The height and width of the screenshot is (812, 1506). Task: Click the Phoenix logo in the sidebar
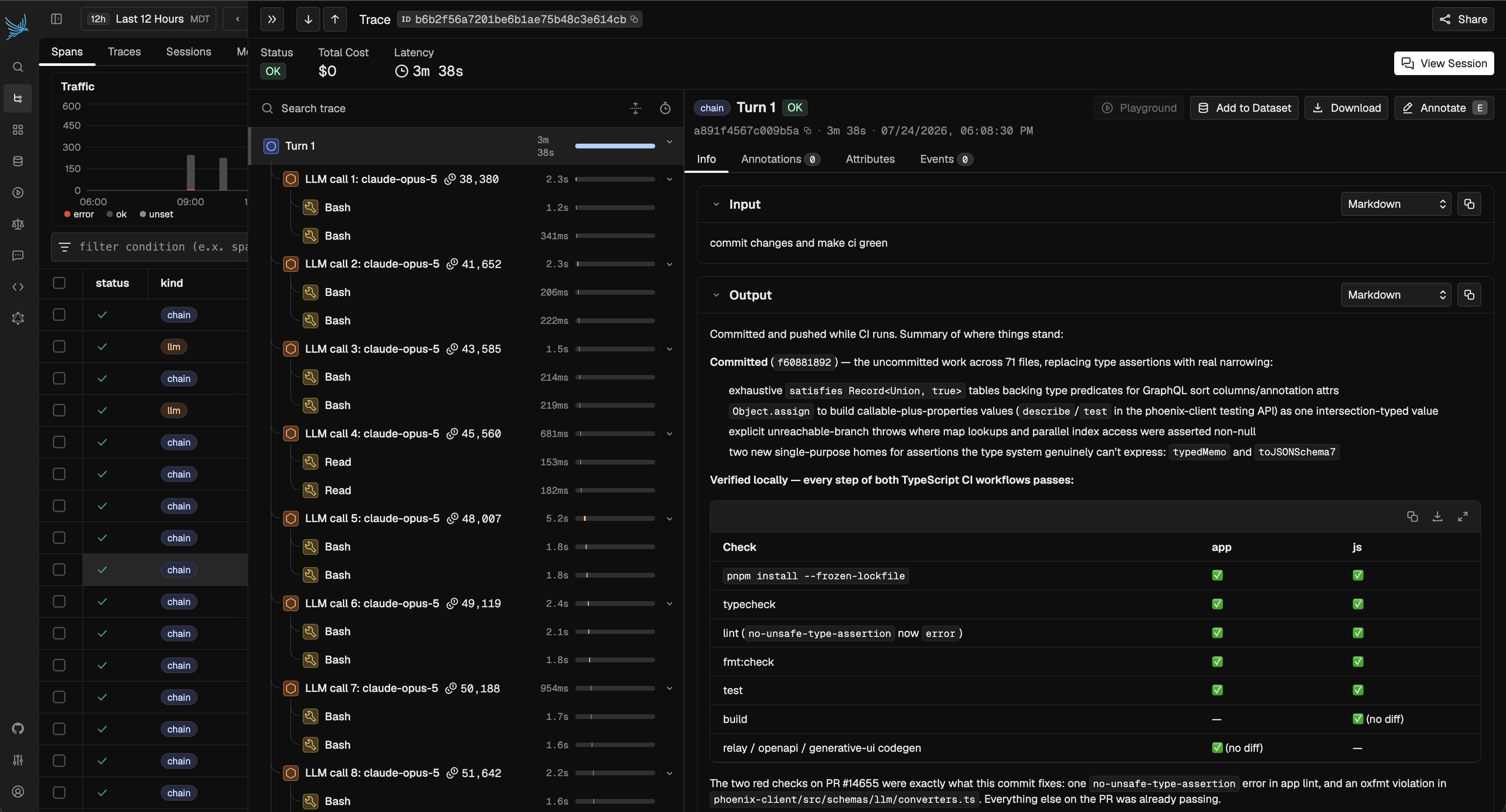(x=17, y=26)
